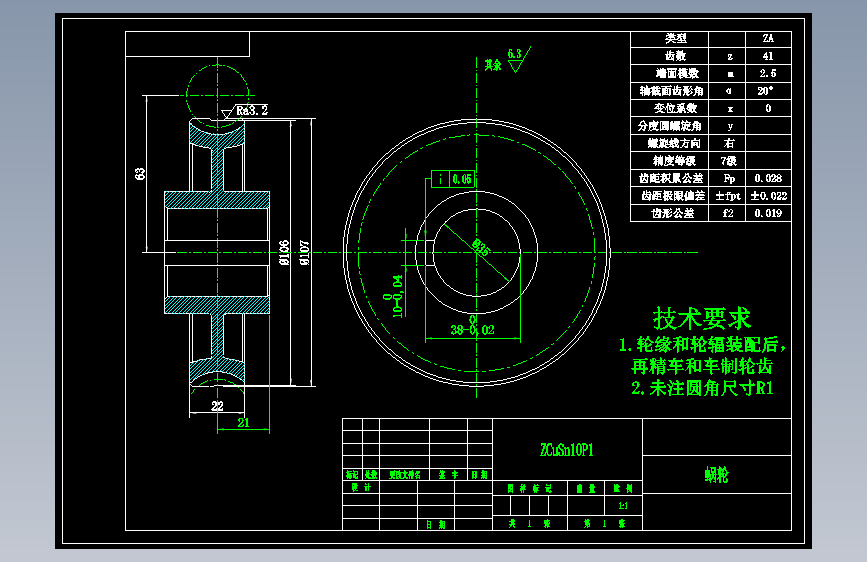Screen dimensions: 867x562
Task: Click the Ra3.2 surface roughness label
Action: [252, 111]
